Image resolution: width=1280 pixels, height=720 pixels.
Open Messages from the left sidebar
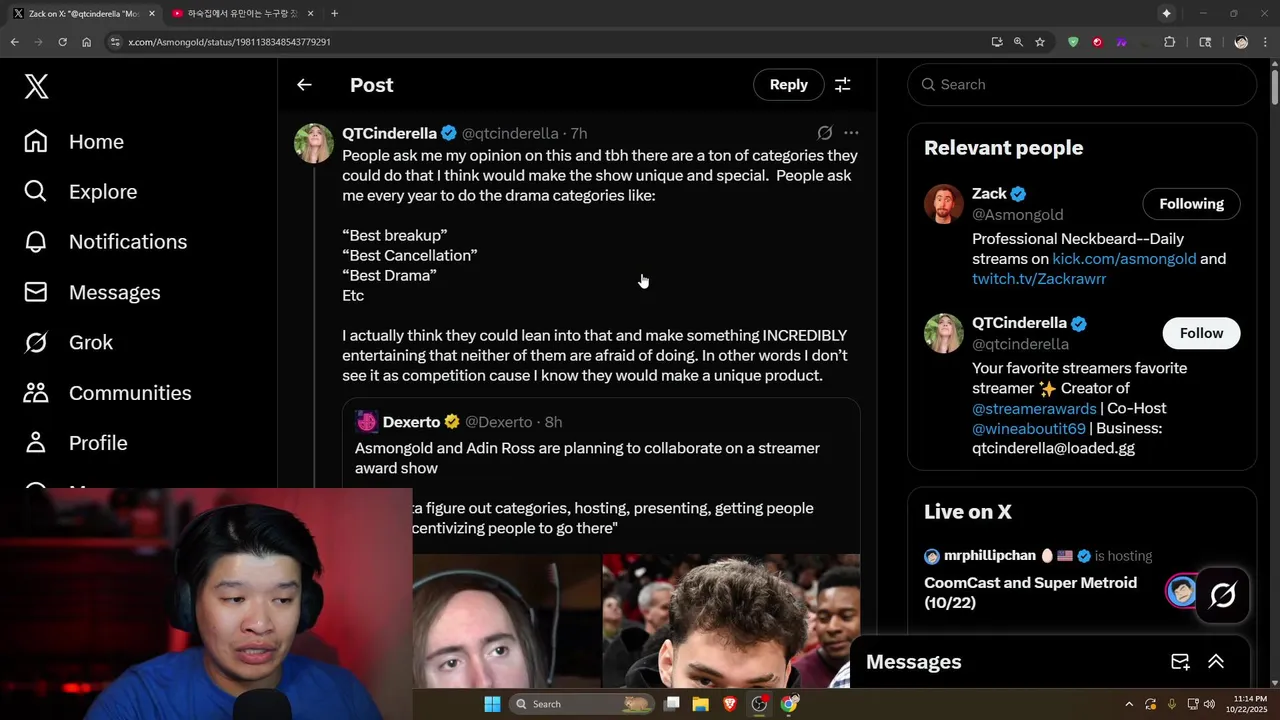[92, 292]
